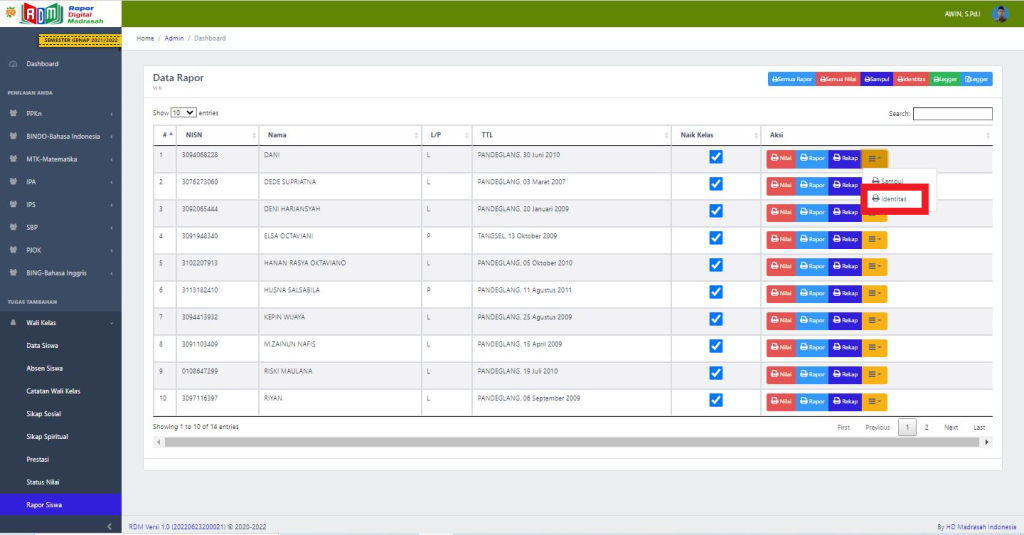Print Nilai for DANI's row
Viewport: 1024px width, 535px height.
pyautogui.click(x=781, y=158)
